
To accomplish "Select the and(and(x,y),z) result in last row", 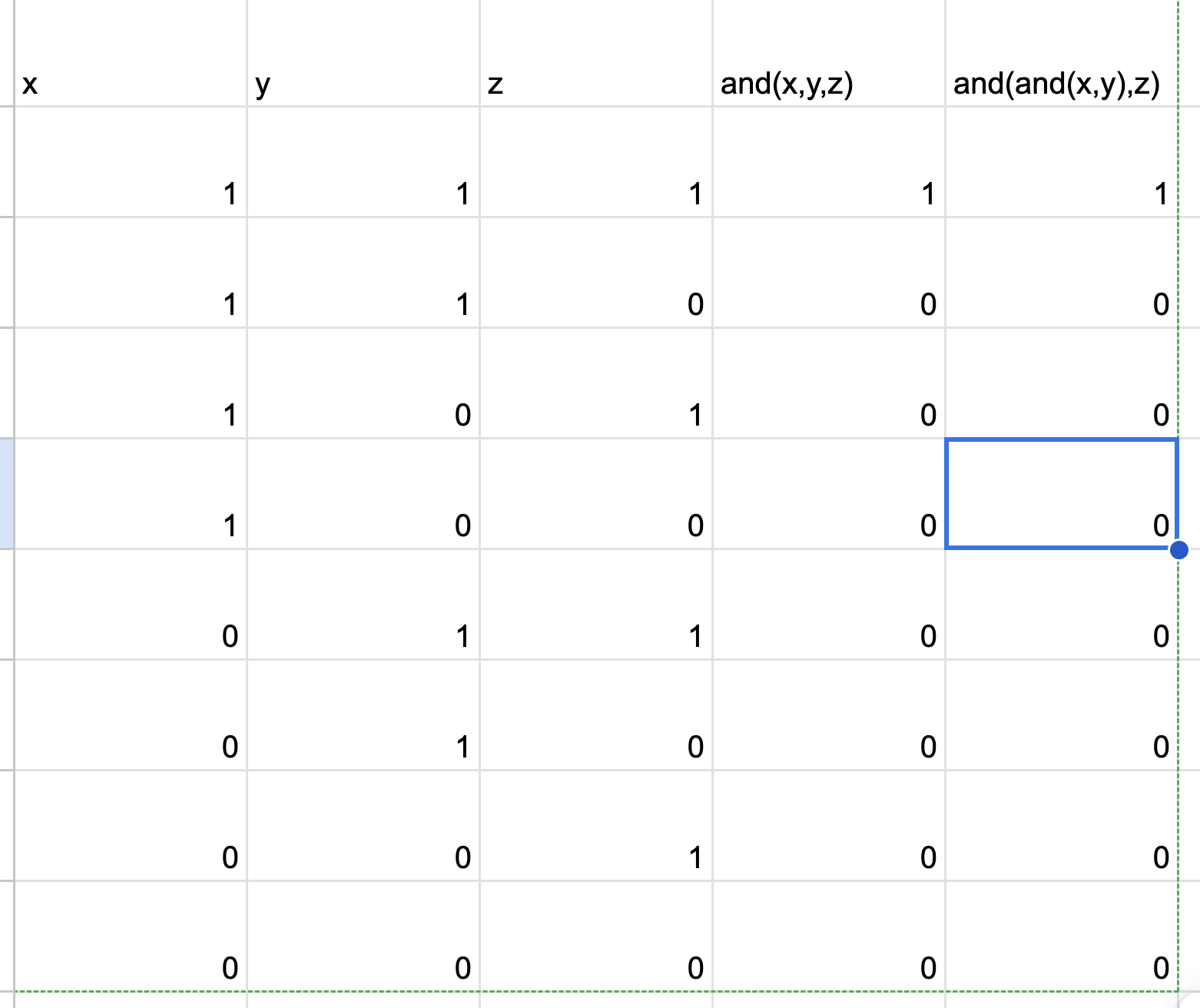I will tap(1062, 937).
